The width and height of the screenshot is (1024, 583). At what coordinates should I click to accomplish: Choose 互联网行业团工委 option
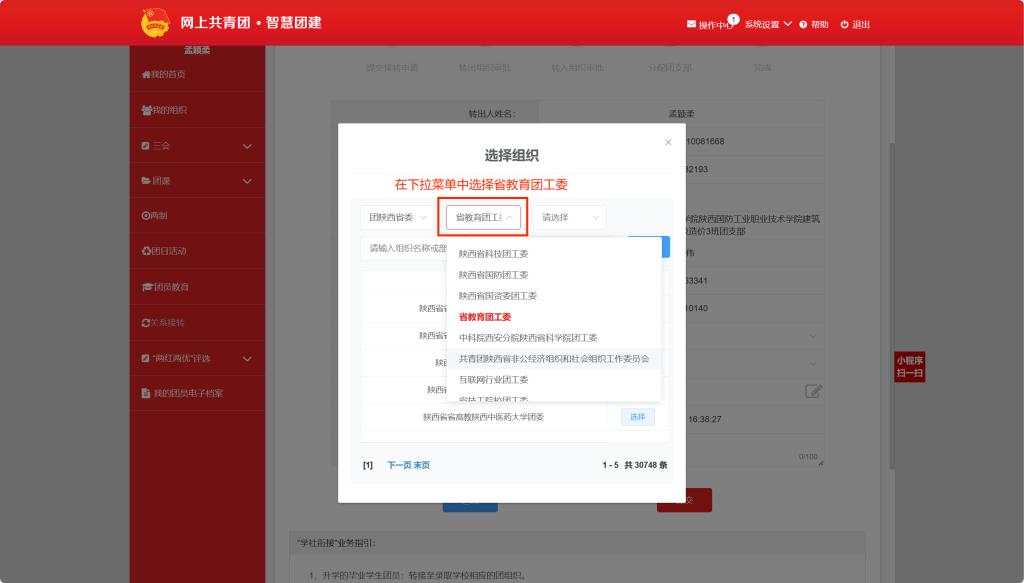pyautogui.click(x=493, y=380)
